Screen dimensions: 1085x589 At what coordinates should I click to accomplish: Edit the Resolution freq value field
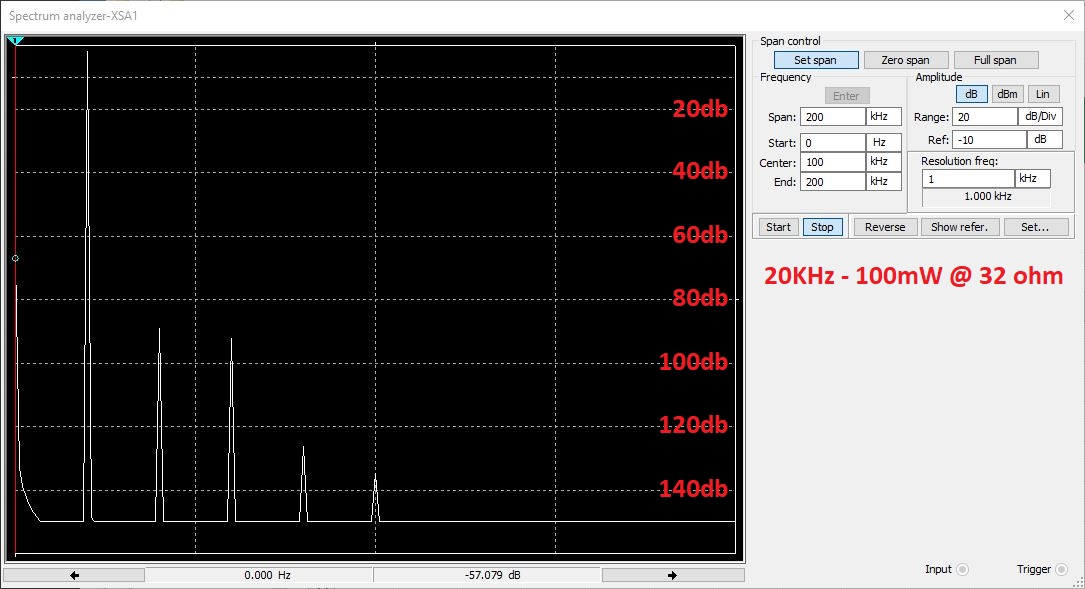(968, 179)
